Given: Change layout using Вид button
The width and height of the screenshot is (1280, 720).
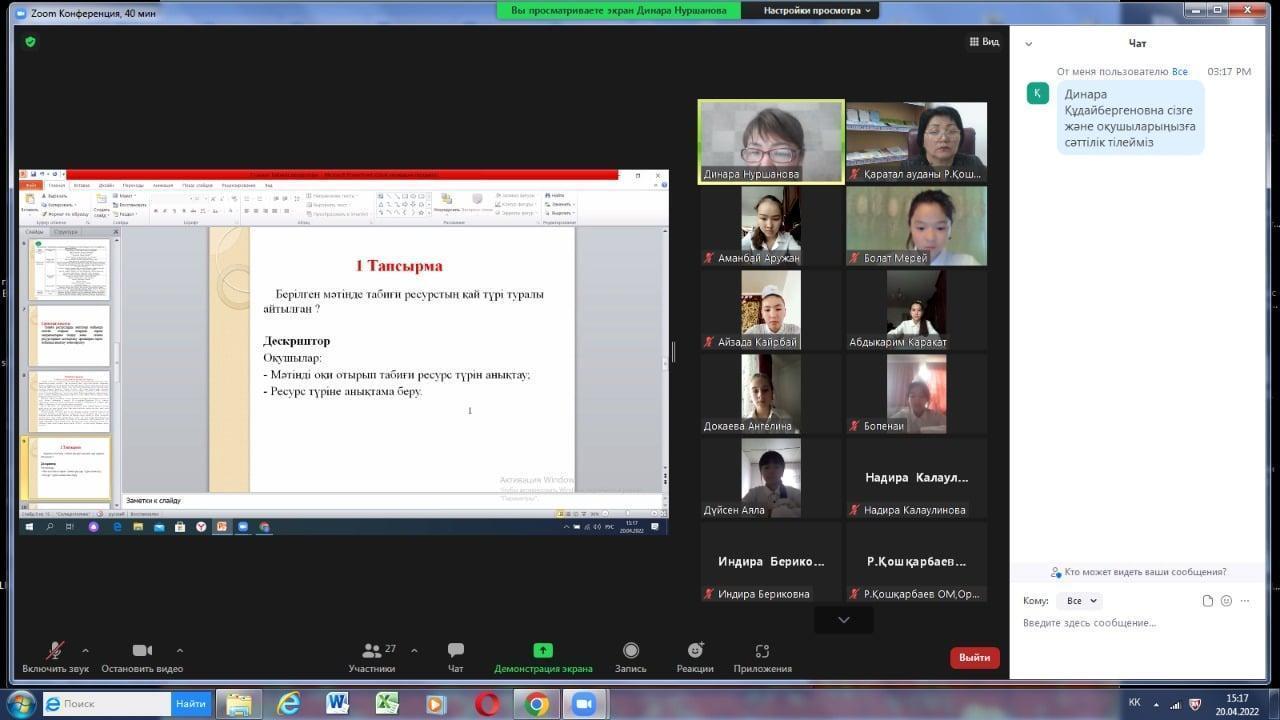Looking at the screenshot, I should point(984,42).
